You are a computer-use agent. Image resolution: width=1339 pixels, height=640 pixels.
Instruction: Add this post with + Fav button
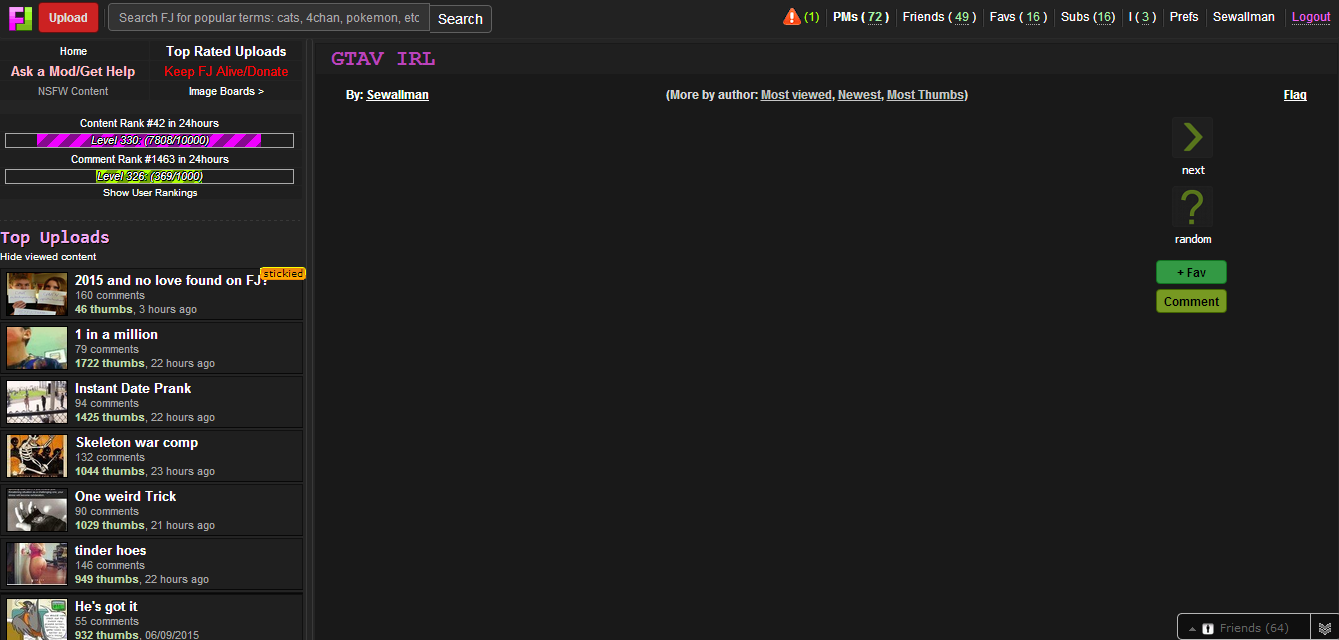click(x=1191, y=272)
